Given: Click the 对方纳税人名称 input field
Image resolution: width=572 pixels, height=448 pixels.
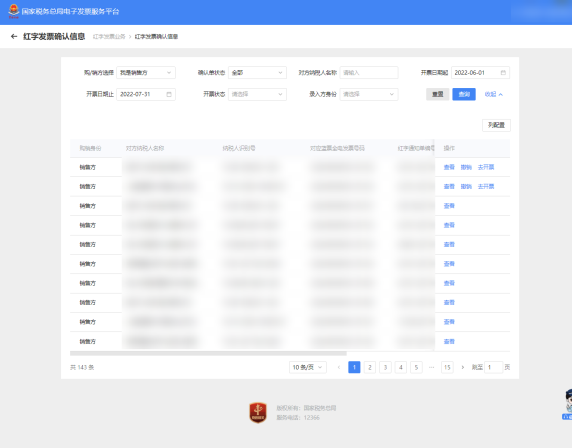Looking at the screenshot, I should [x=369, y=73].
